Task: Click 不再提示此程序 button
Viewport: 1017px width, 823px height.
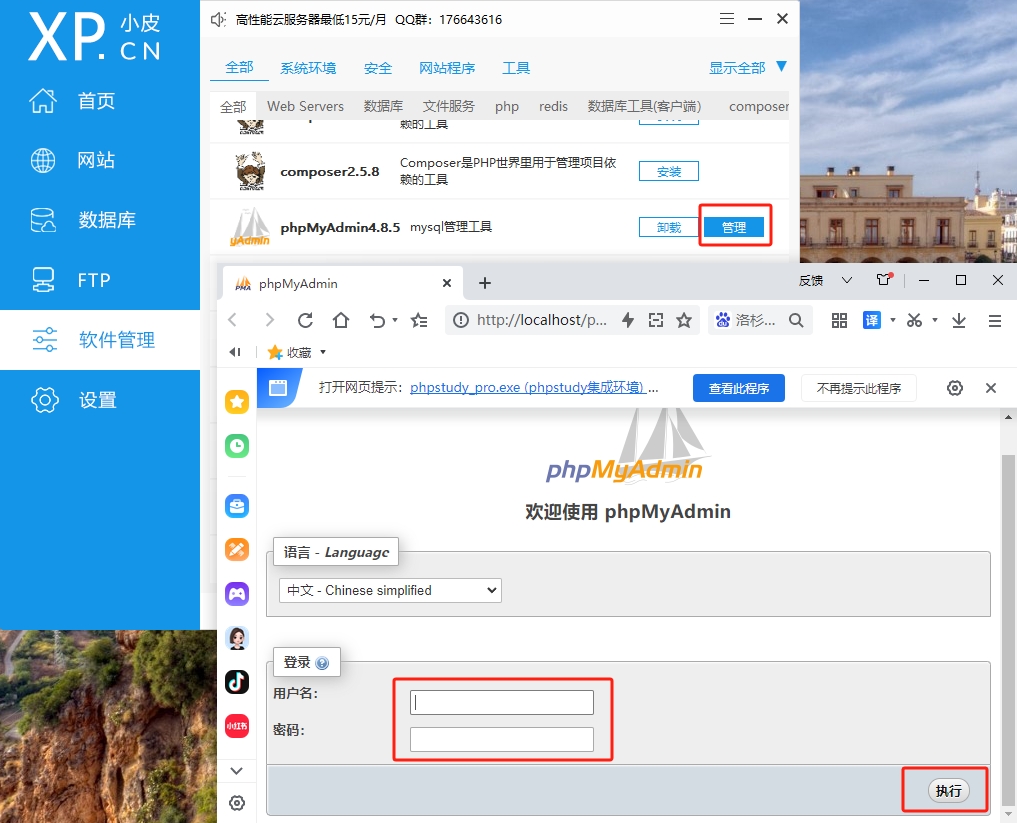Action: (x=859, y=388)
